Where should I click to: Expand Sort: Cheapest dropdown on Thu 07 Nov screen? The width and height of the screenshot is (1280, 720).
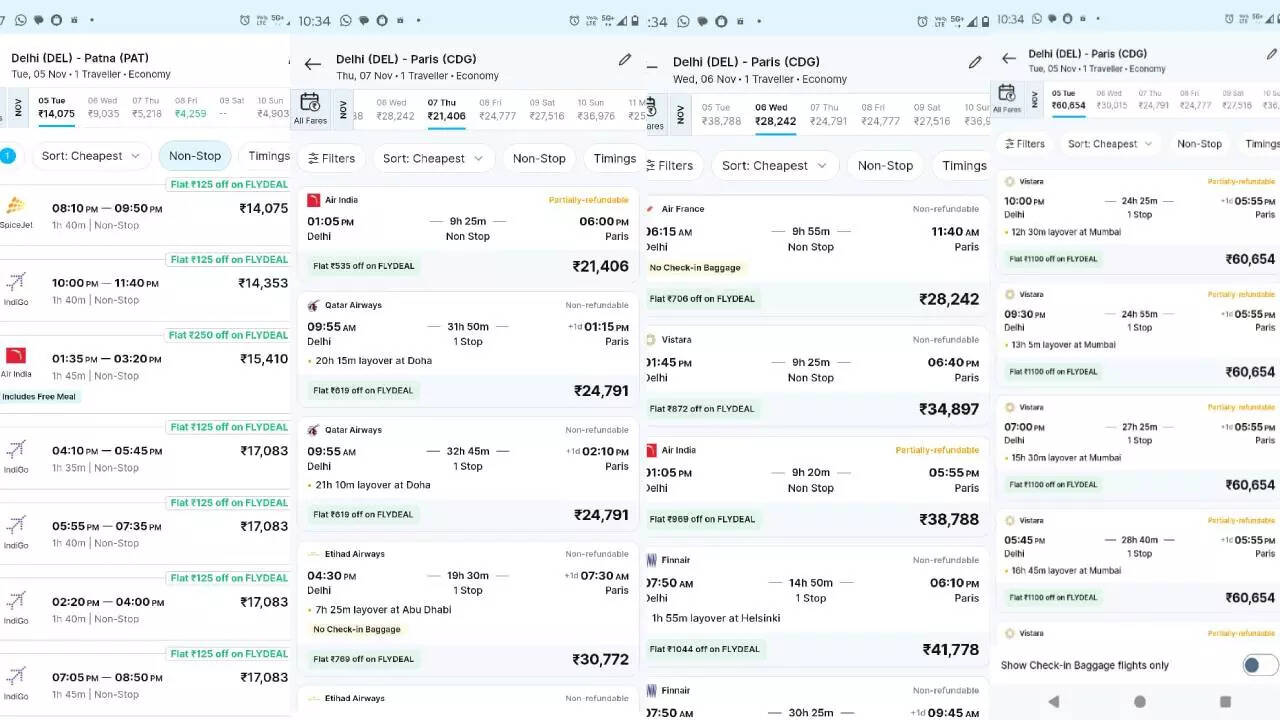click(433, 159)
